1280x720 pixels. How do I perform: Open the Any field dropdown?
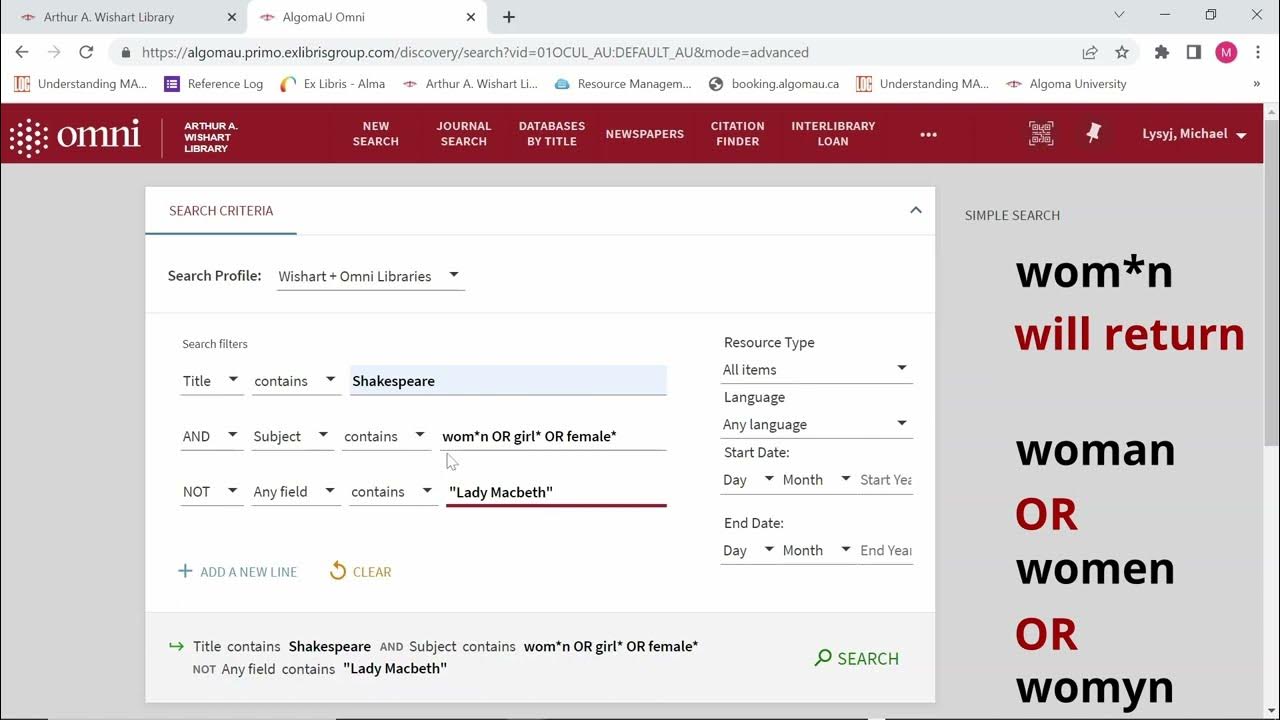pos(295,492)
